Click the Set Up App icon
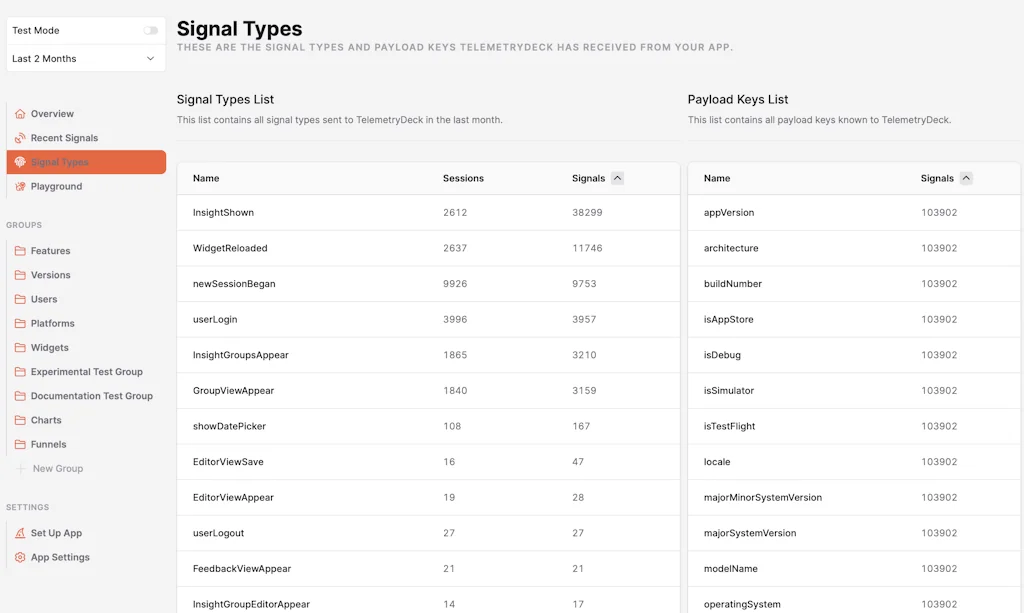This screenshot has width=1024, height=613. (20, 534)
